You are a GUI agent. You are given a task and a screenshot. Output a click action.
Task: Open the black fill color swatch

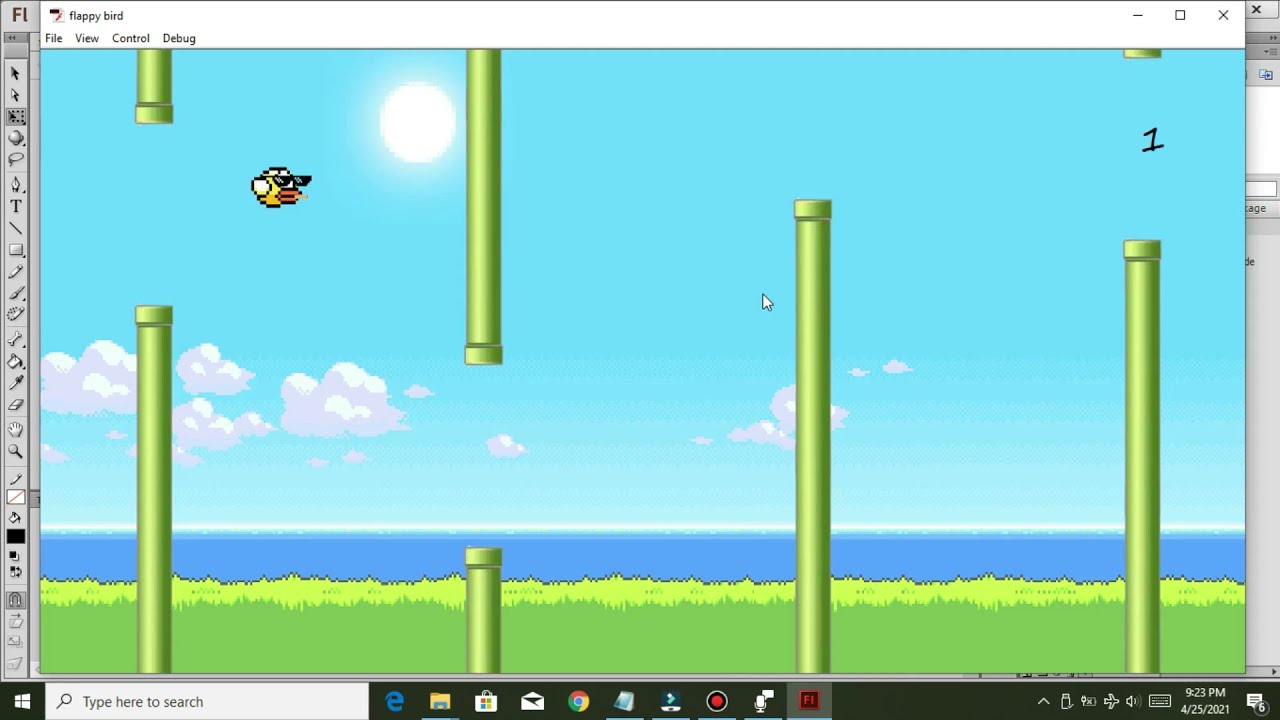pyautogui.click(x=15, y=536)
